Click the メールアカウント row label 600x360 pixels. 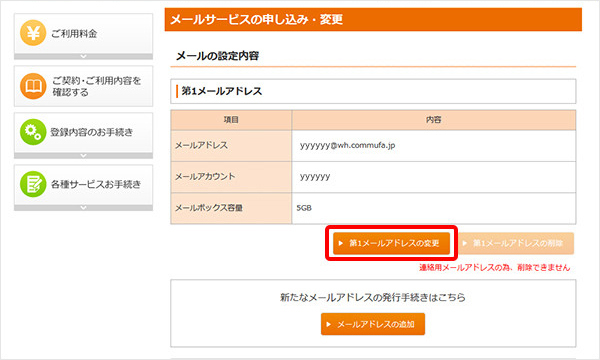[205, 177]
